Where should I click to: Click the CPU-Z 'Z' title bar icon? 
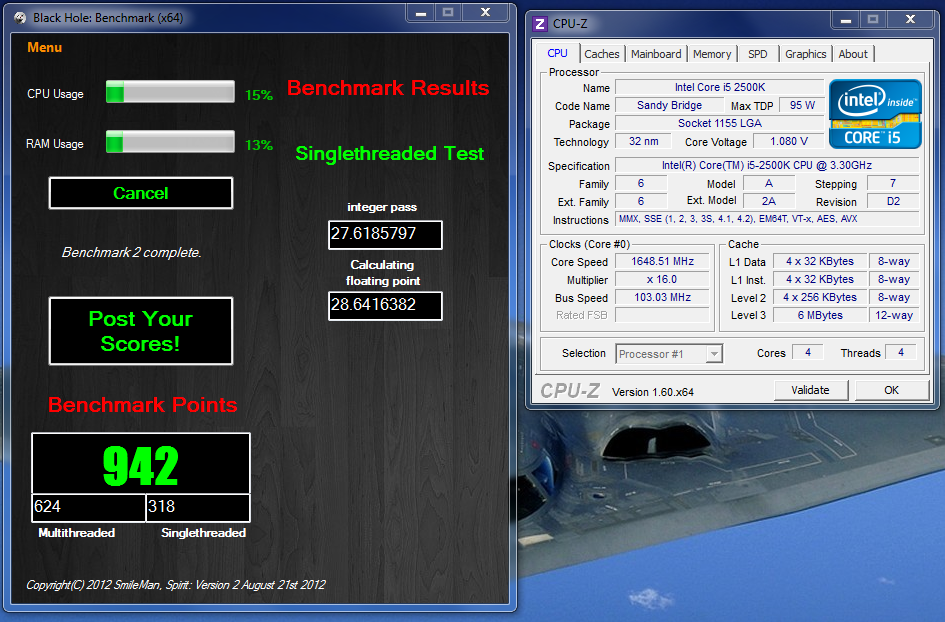[541, 24]
